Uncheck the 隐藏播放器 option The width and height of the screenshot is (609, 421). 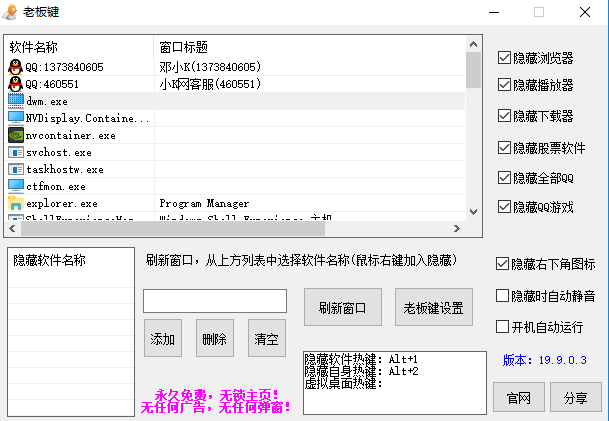tap(504, 85)
